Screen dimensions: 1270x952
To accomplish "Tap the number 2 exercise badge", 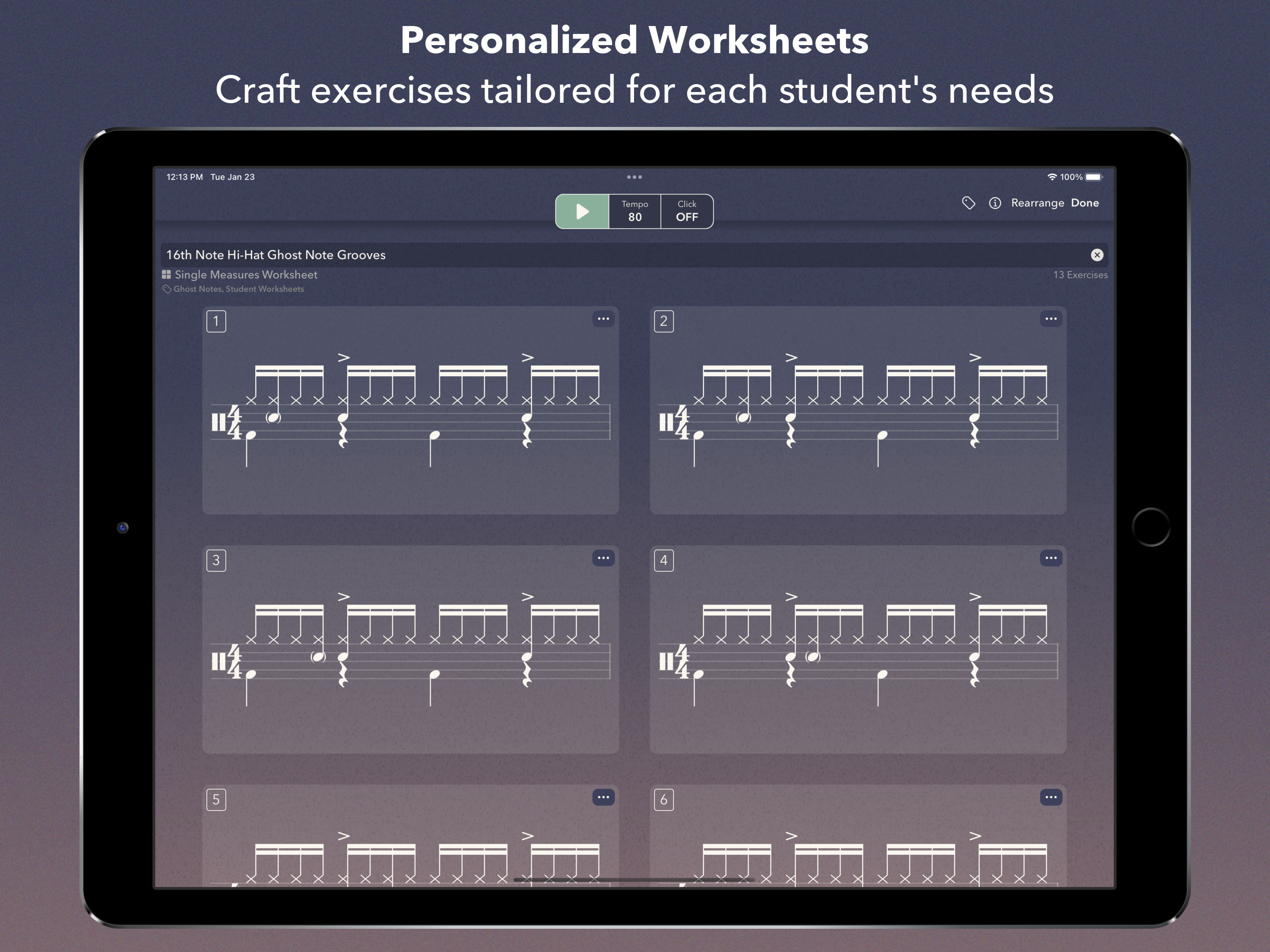I will tap(664, 321).
